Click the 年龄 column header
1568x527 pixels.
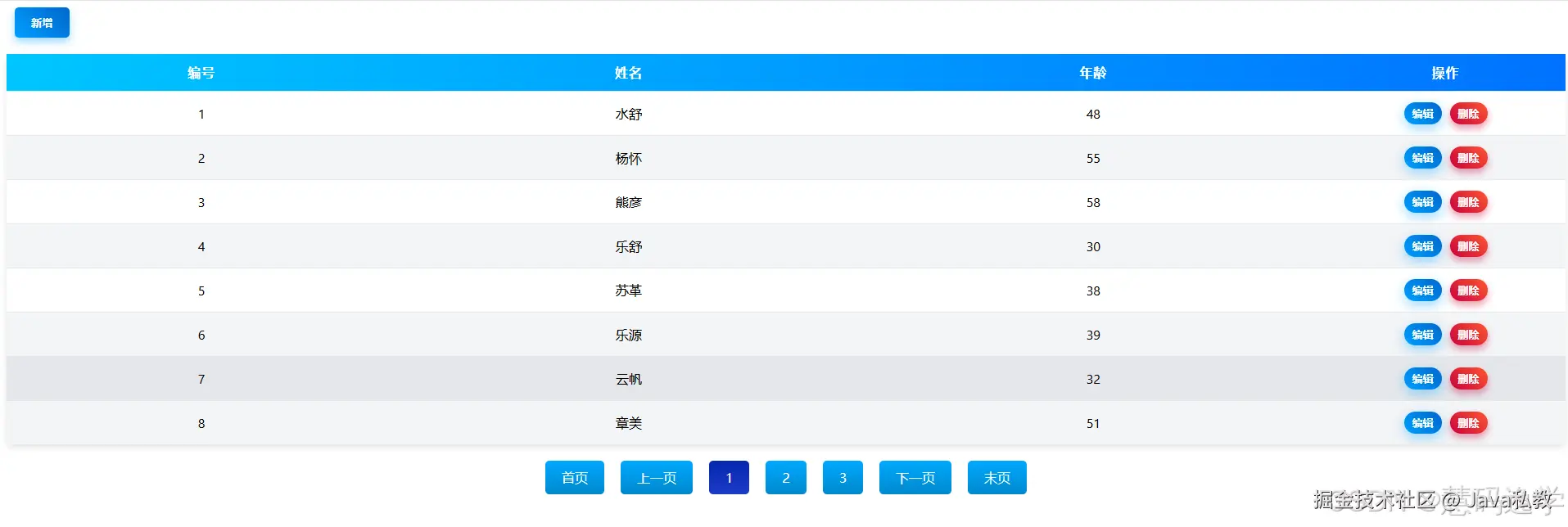[x=1093, y=73]
